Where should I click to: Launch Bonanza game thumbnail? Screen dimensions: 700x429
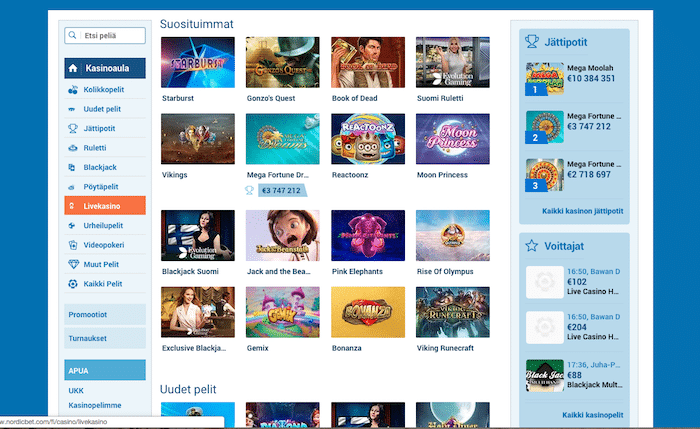pos(368,312)
